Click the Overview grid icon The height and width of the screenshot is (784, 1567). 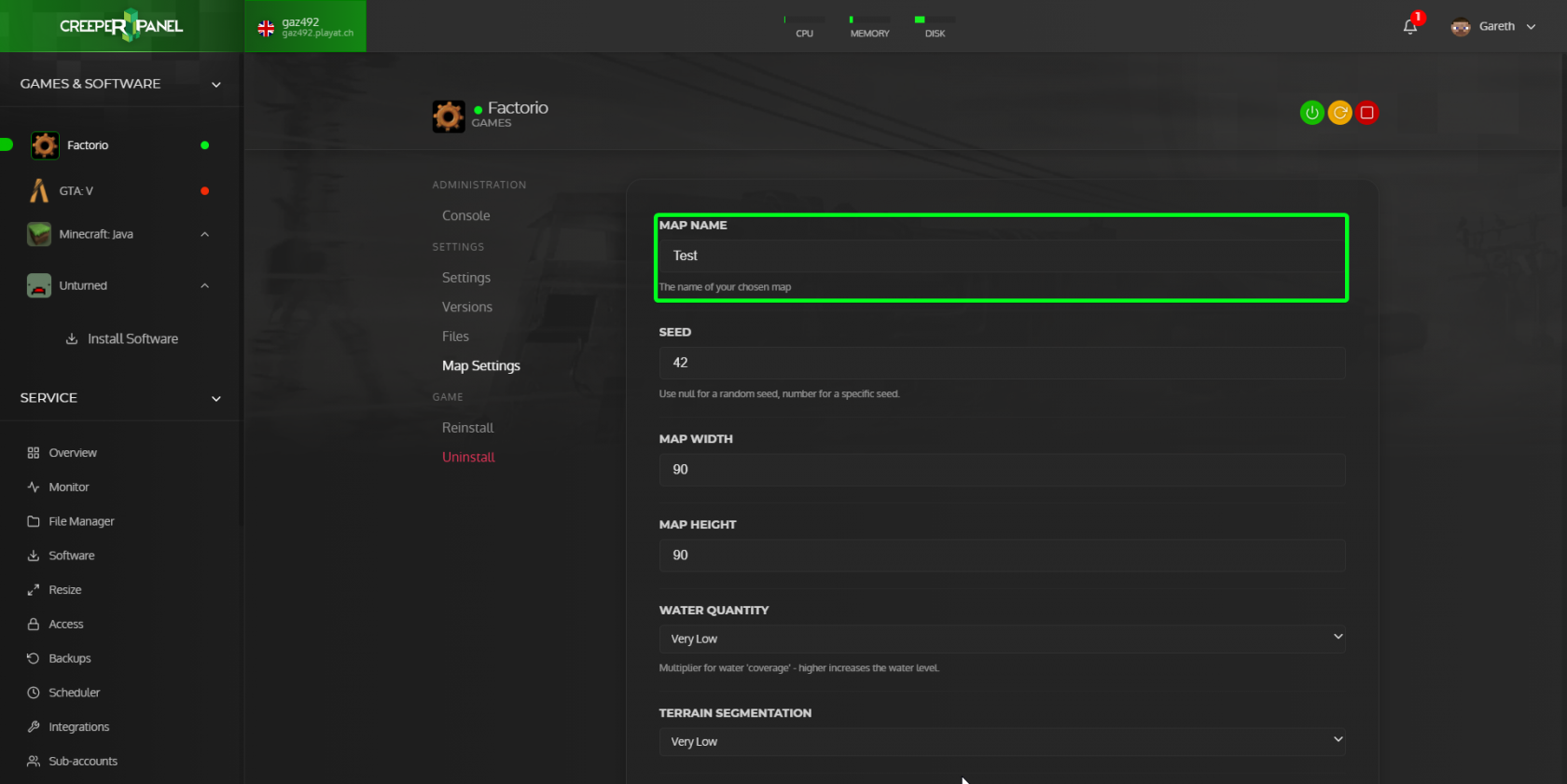(x=34, y=453)
